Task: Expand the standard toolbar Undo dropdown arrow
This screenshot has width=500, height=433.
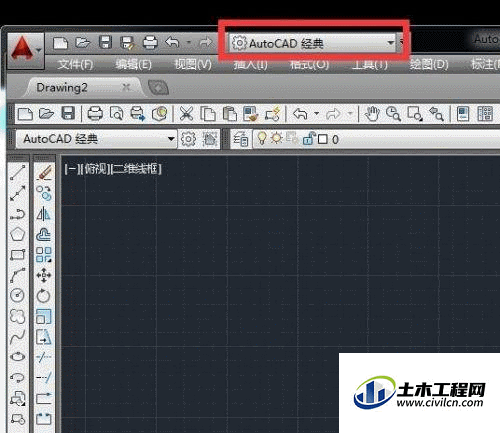Action: [316, 113]
